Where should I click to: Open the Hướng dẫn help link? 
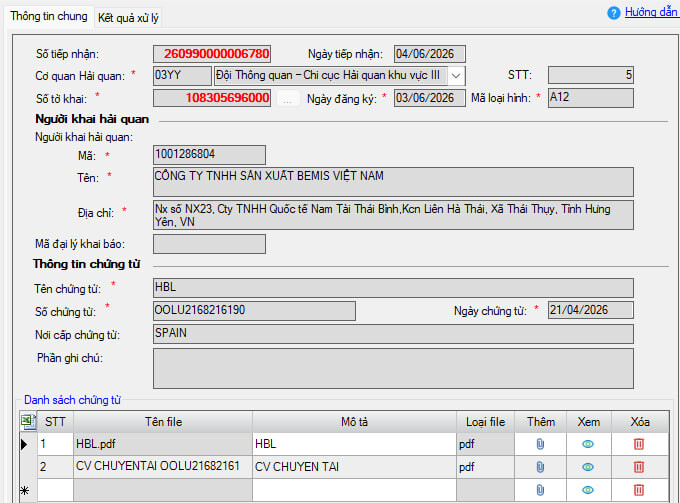651,12
